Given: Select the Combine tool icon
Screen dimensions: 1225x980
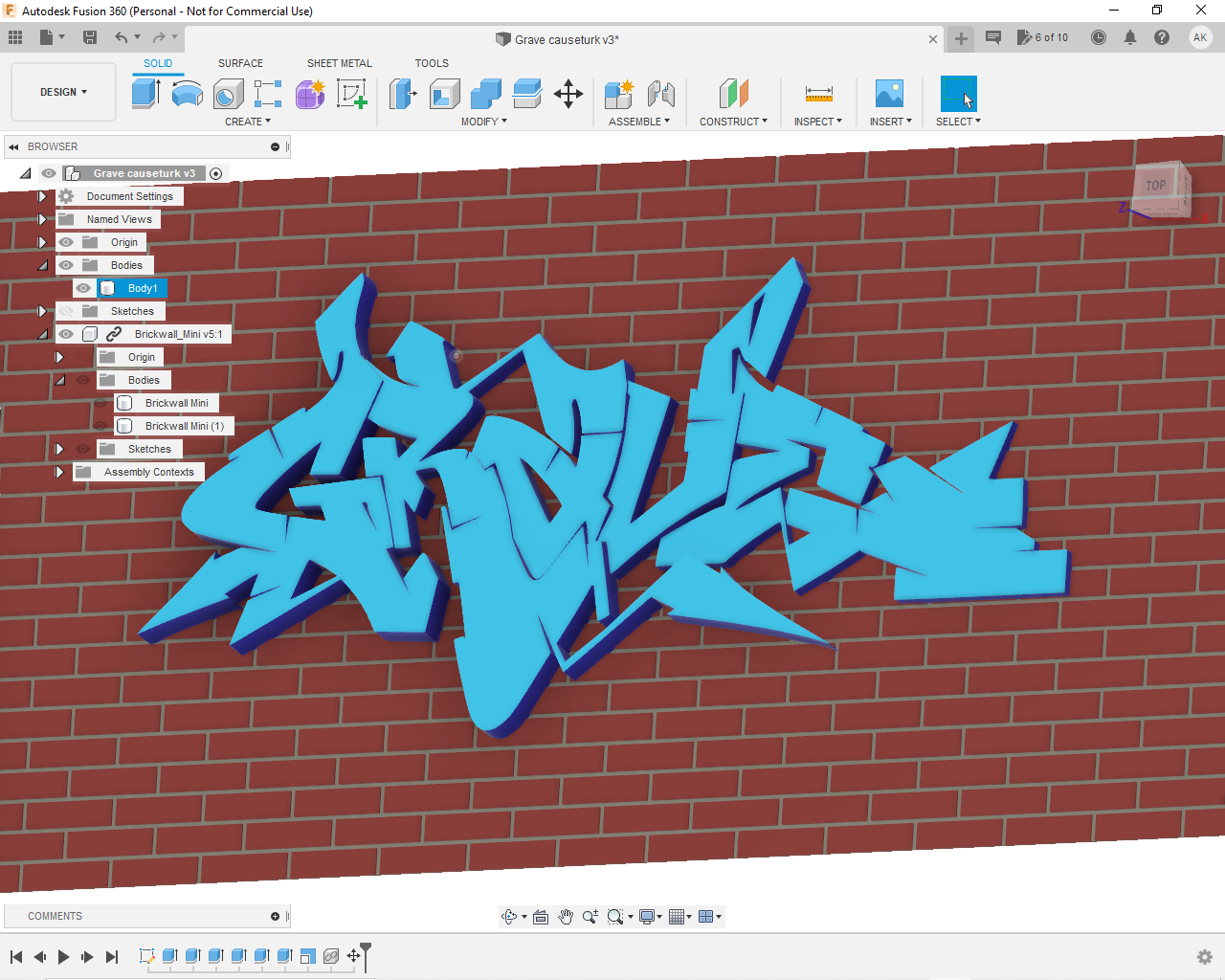Looking at the screenshot, I should 485,94.
